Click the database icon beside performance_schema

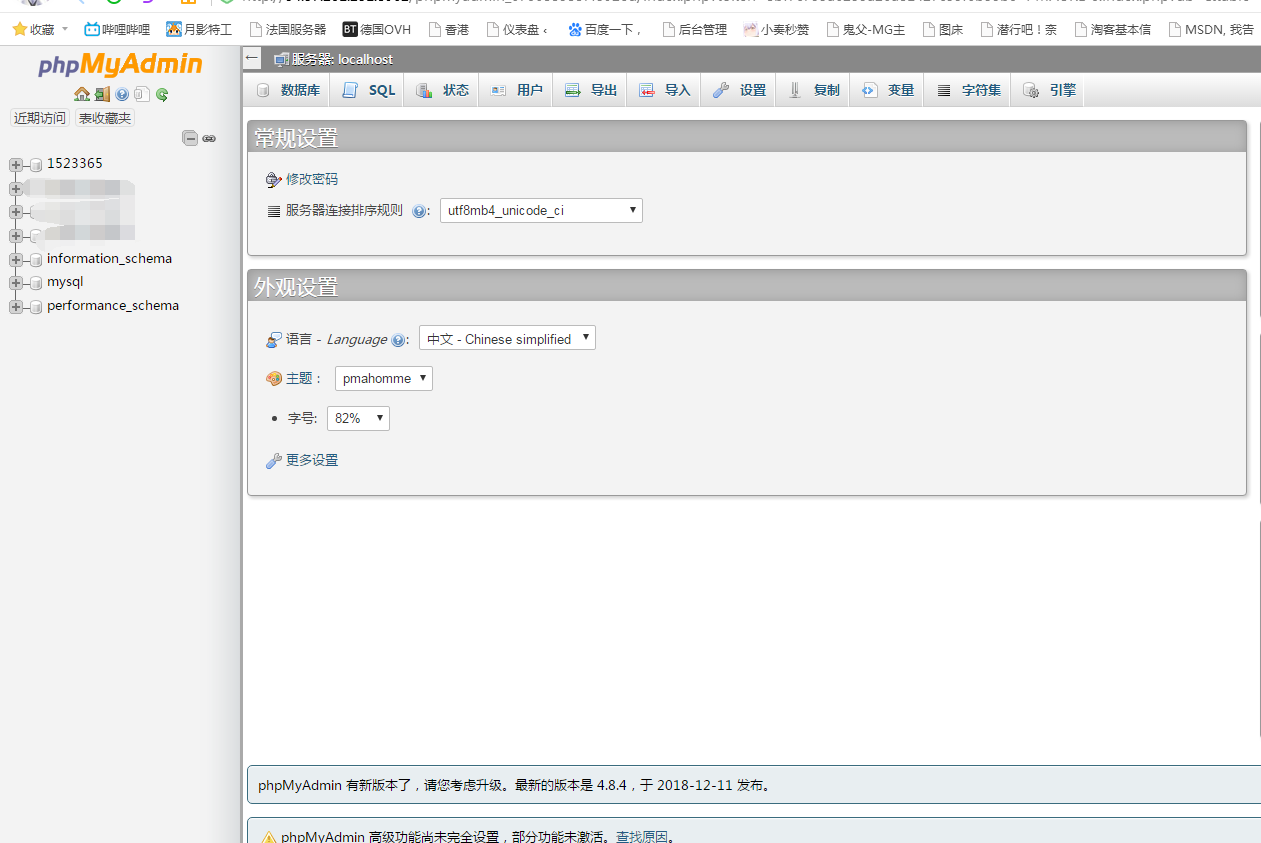(x=36, y=307)
